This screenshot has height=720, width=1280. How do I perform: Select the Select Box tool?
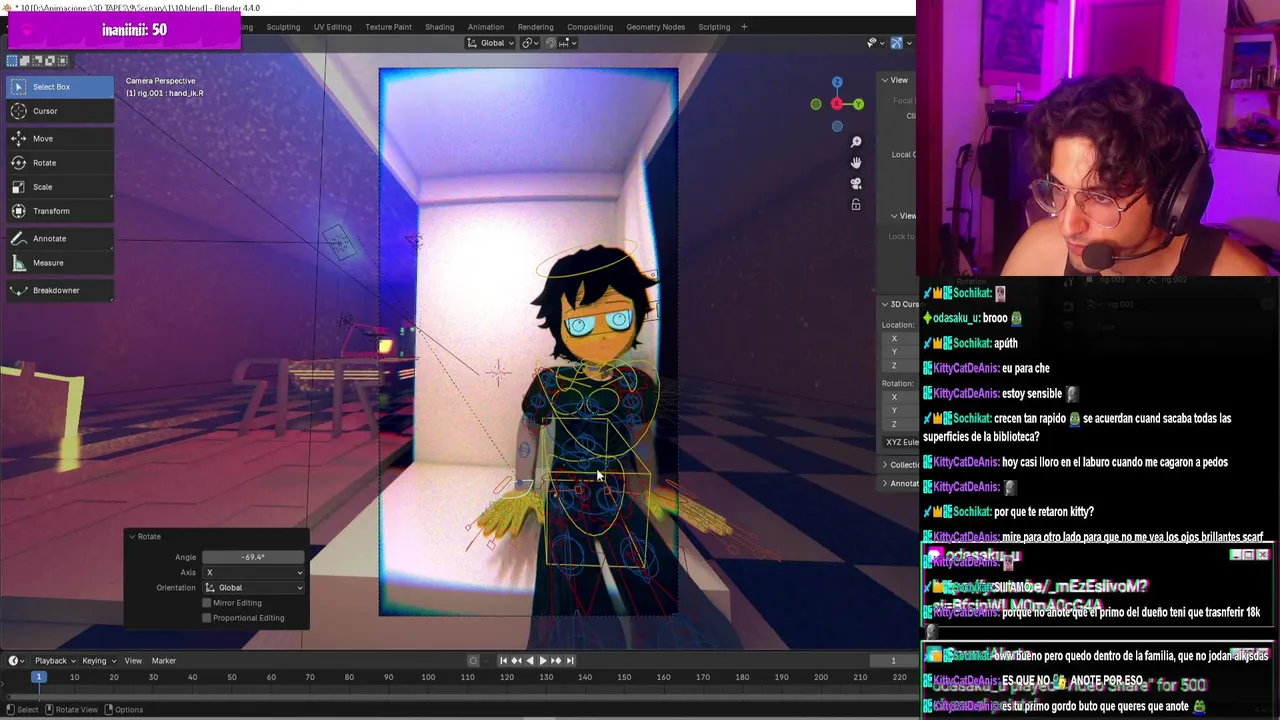click(x=60, y=87)
